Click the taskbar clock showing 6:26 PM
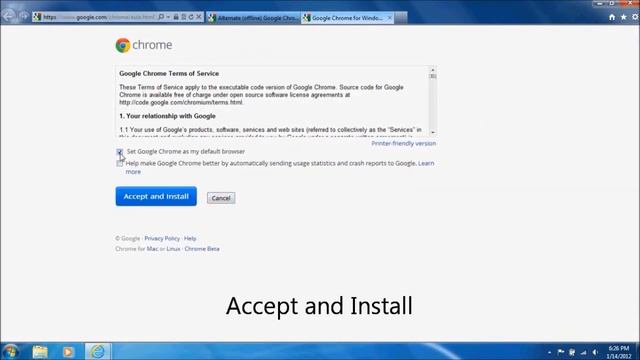The width and height of the screenshot is (640, 360). 619,352
